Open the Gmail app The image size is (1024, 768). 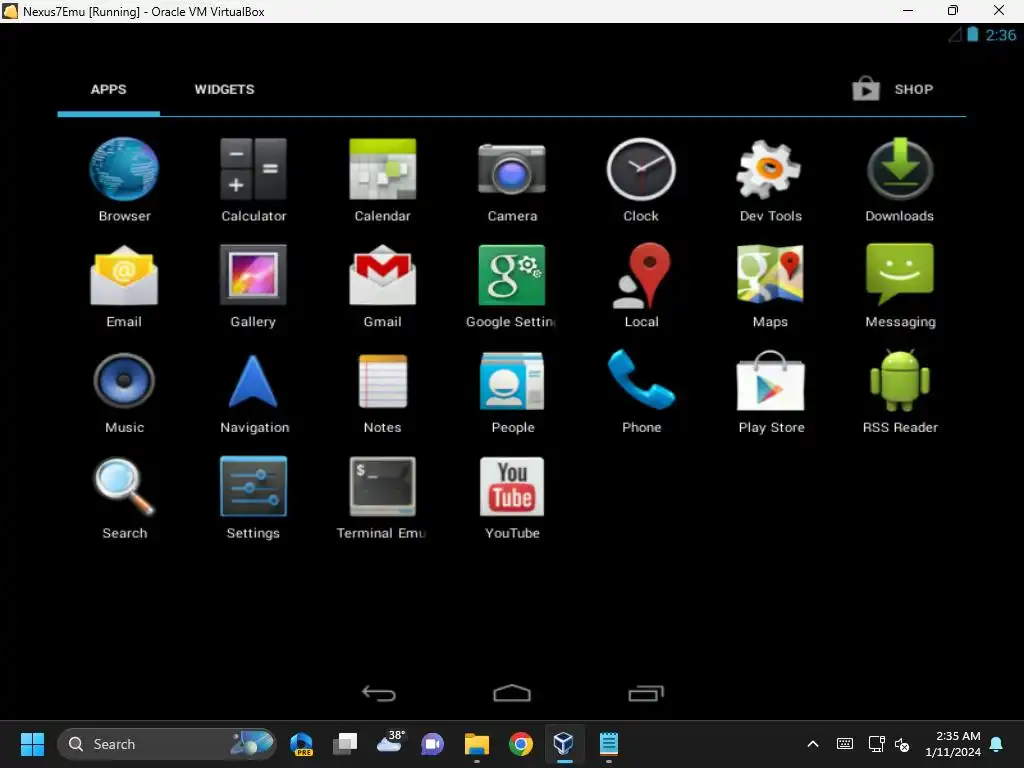(383, 285)
